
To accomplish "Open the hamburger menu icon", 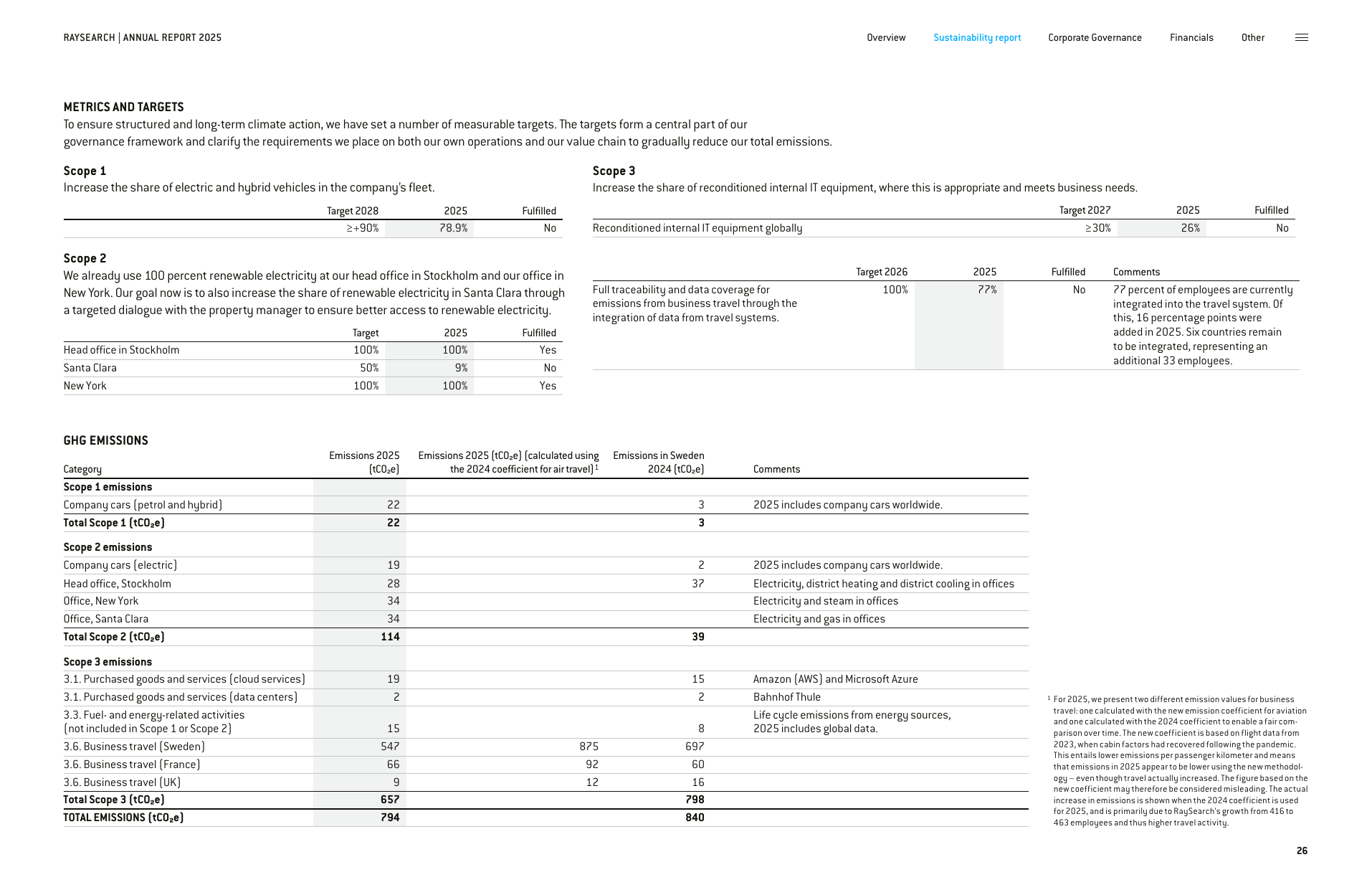I will (1301, 37).
